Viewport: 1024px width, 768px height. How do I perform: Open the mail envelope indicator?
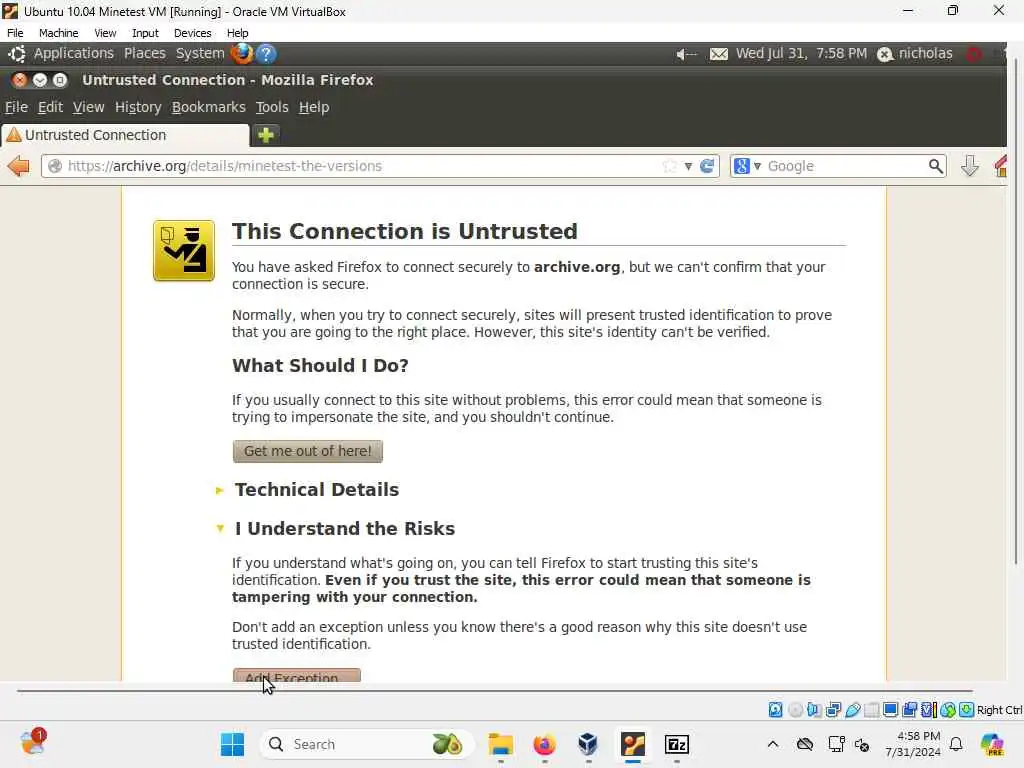[718, 54]
